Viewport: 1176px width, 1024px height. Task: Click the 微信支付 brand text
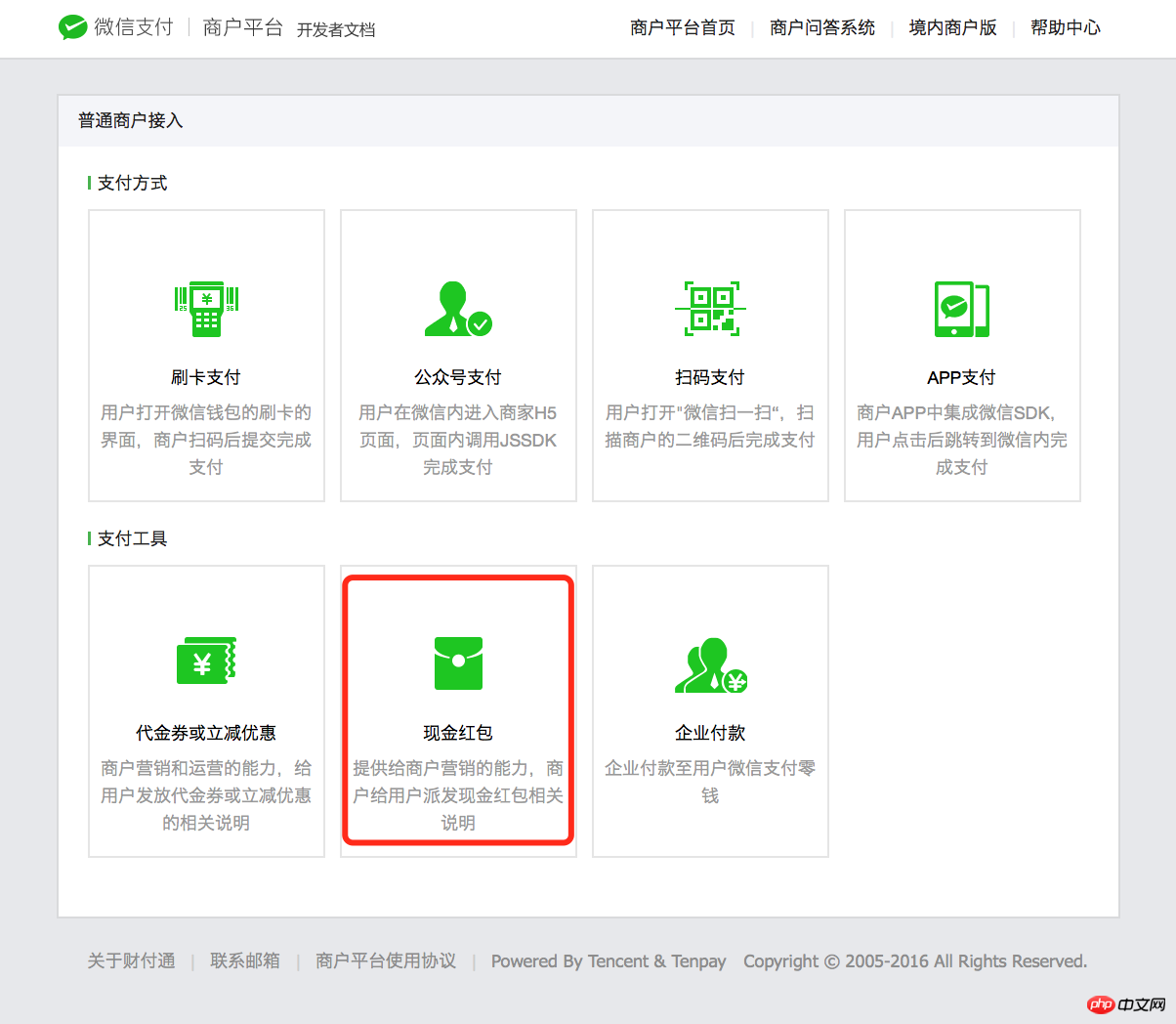(x=134, y=27)
